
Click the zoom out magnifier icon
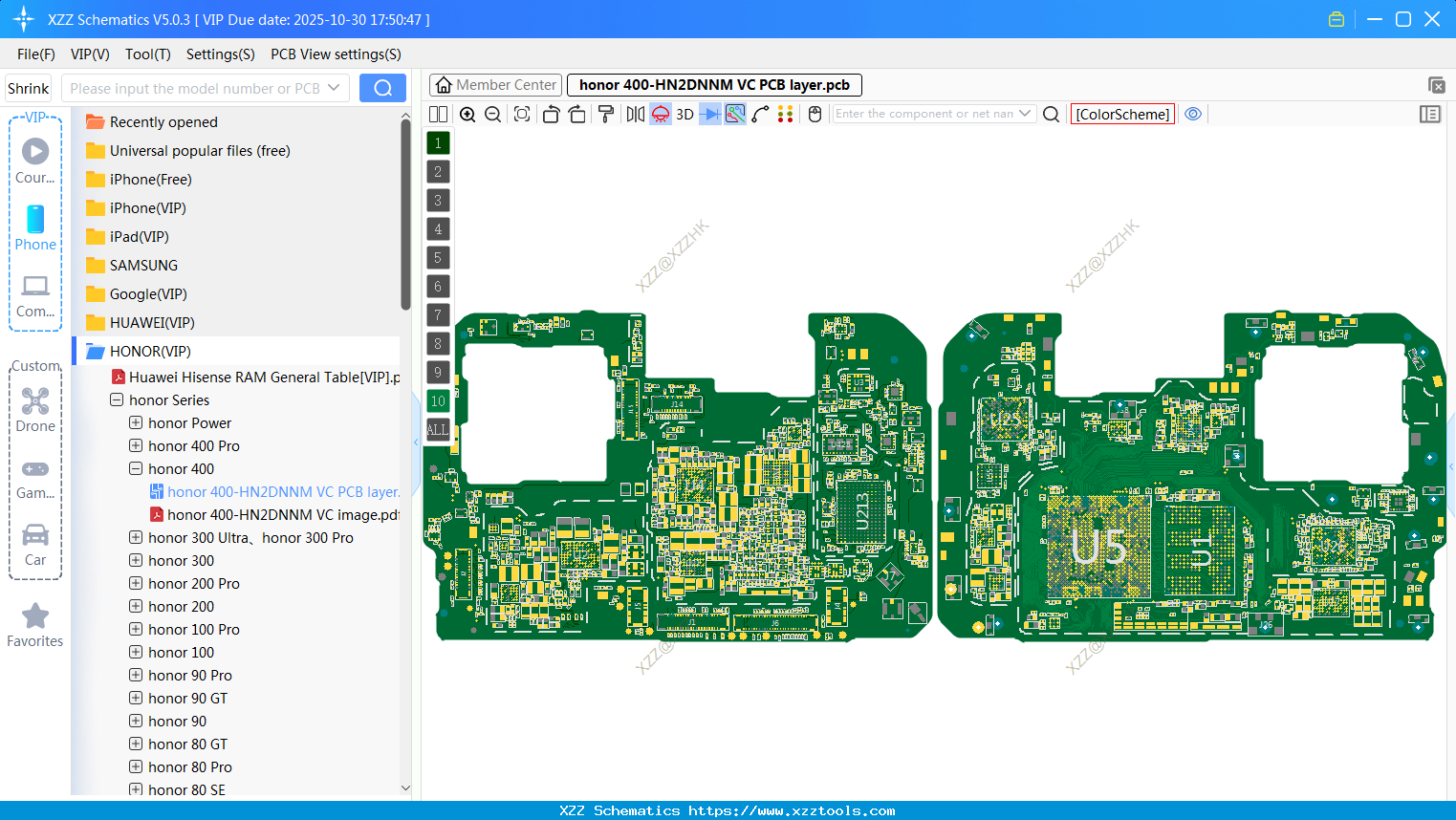point(493,114)
